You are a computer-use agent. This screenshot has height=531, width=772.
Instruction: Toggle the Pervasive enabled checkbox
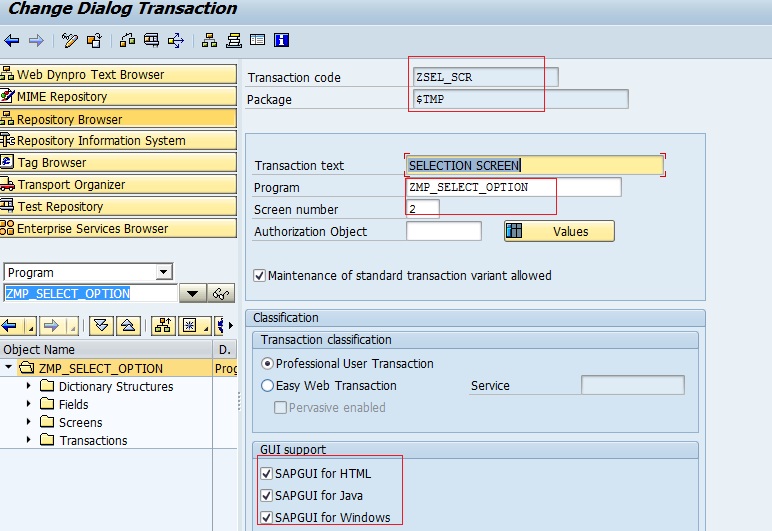[x=280, y=407]
